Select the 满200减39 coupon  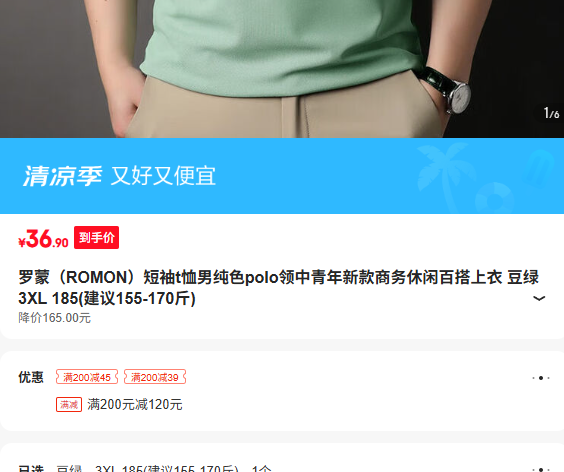(x=155, y=377)
